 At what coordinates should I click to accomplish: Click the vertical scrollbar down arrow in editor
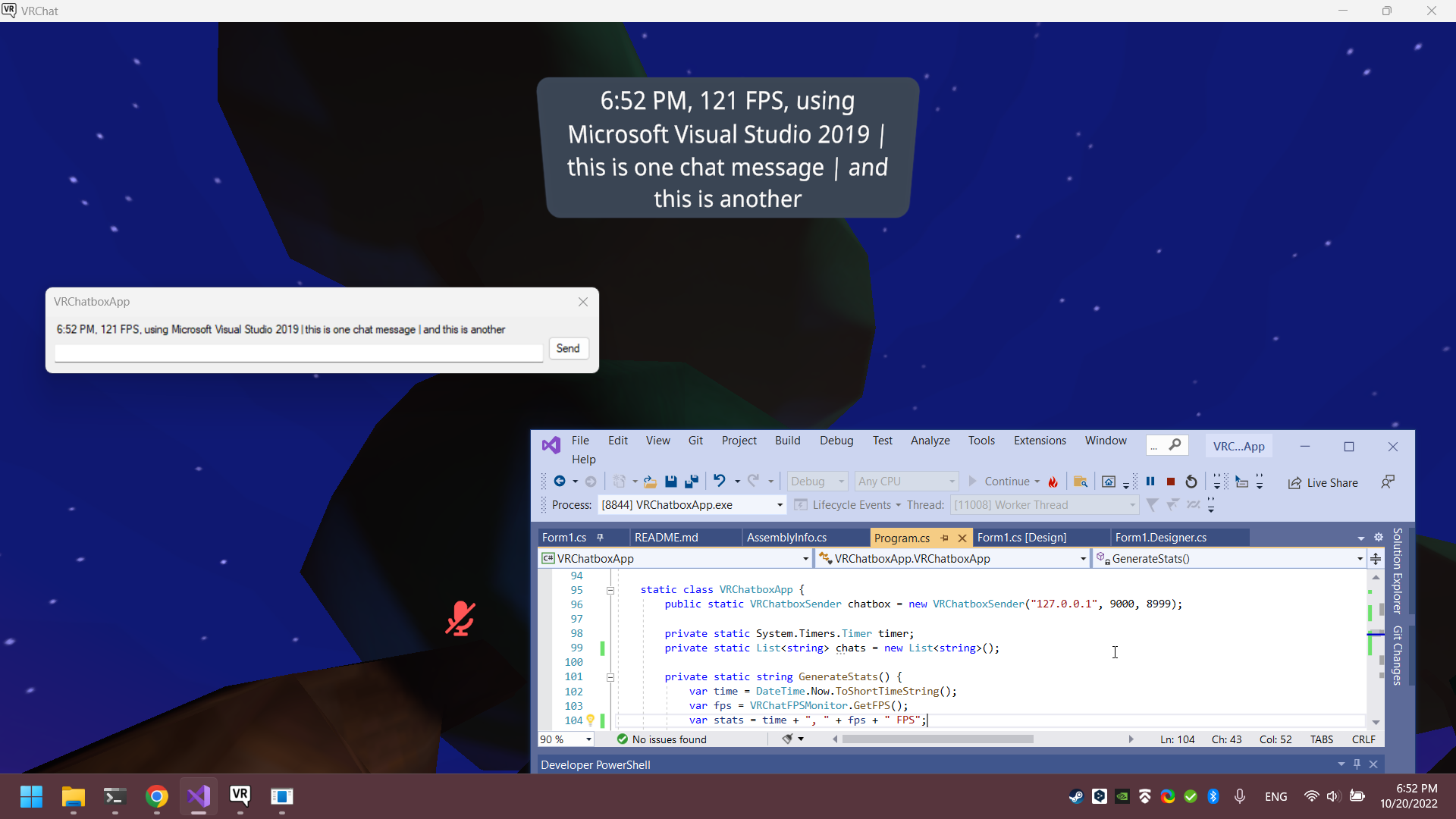tap(1376, 723)
